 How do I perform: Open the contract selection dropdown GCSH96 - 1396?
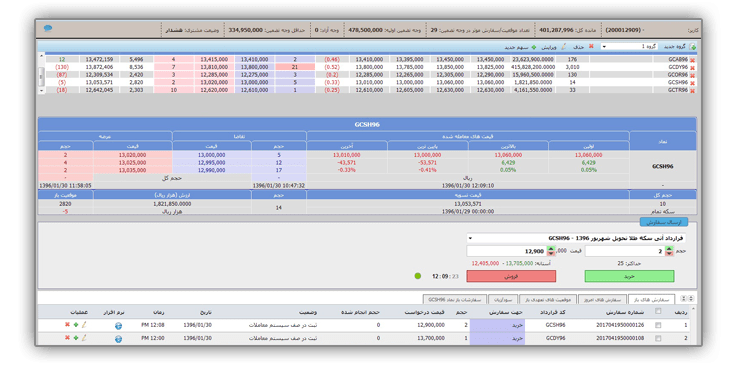tap(576, 238)
